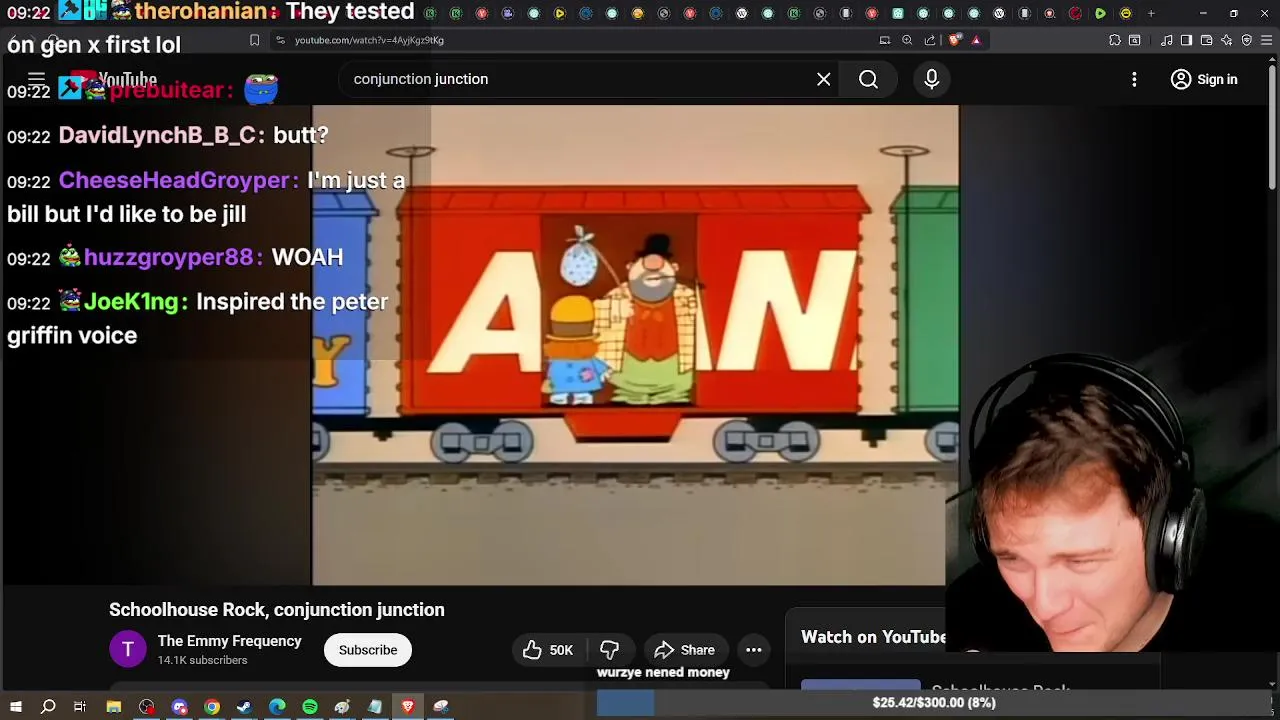The image size is (1280, 720).
Task: Click the YouTube logo
Action: pos(113,80)
